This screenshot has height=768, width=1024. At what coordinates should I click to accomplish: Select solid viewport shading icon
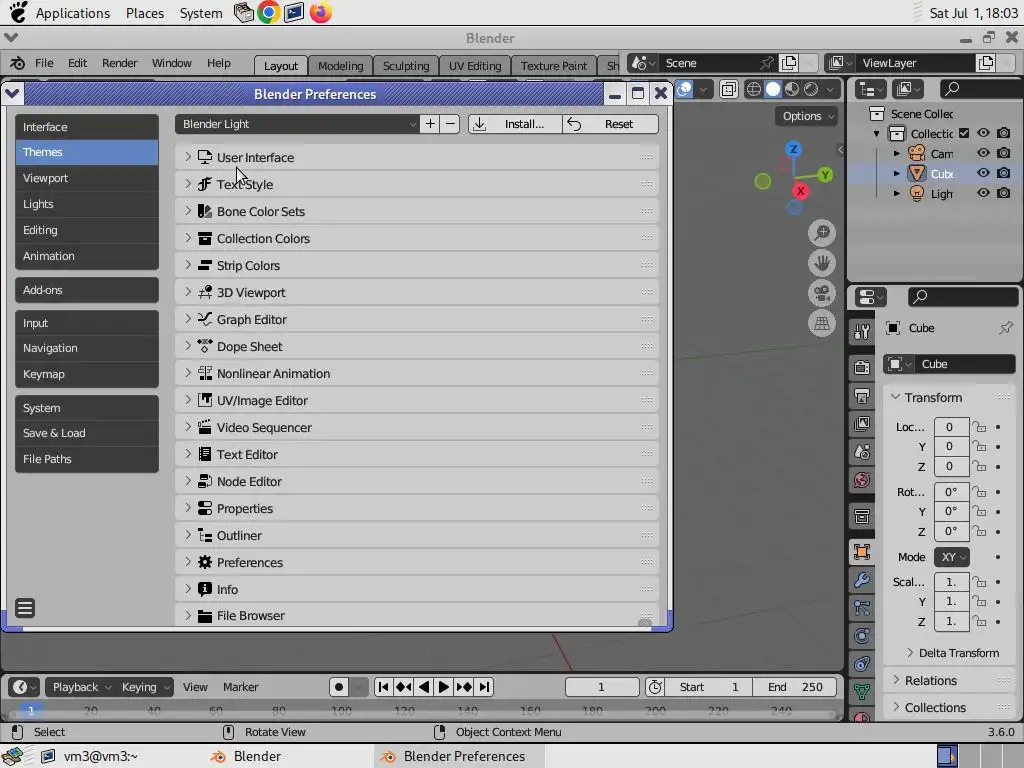(773, 89)
